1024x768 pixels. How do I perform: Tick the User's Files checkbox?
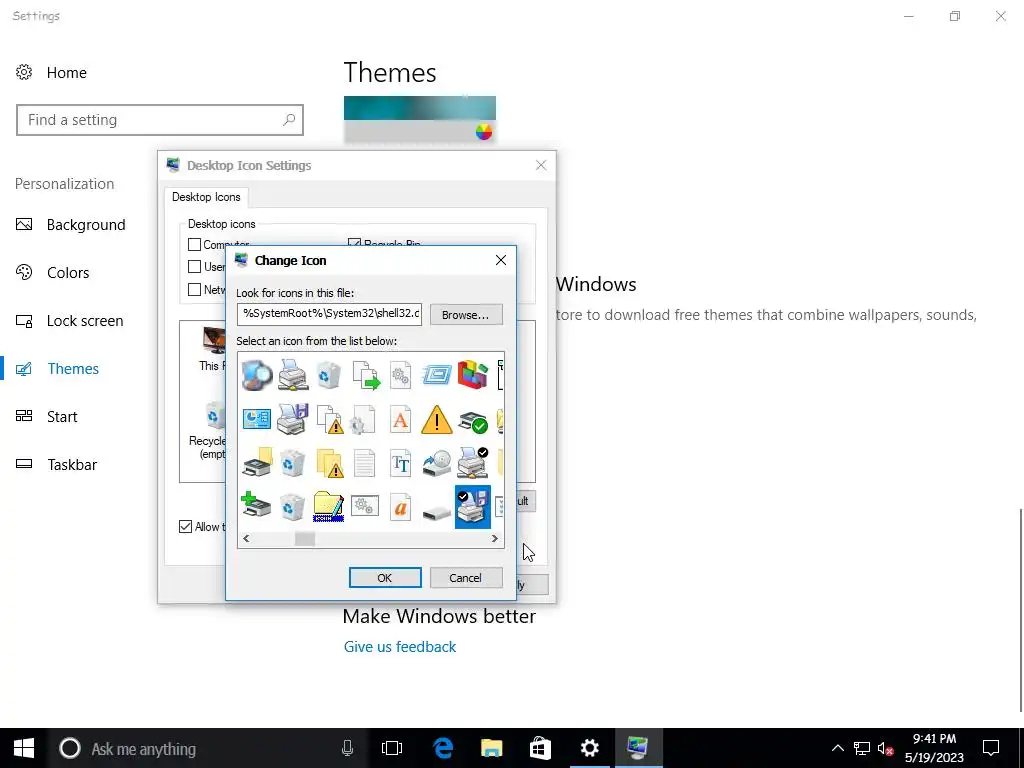(x=194, y=266)
